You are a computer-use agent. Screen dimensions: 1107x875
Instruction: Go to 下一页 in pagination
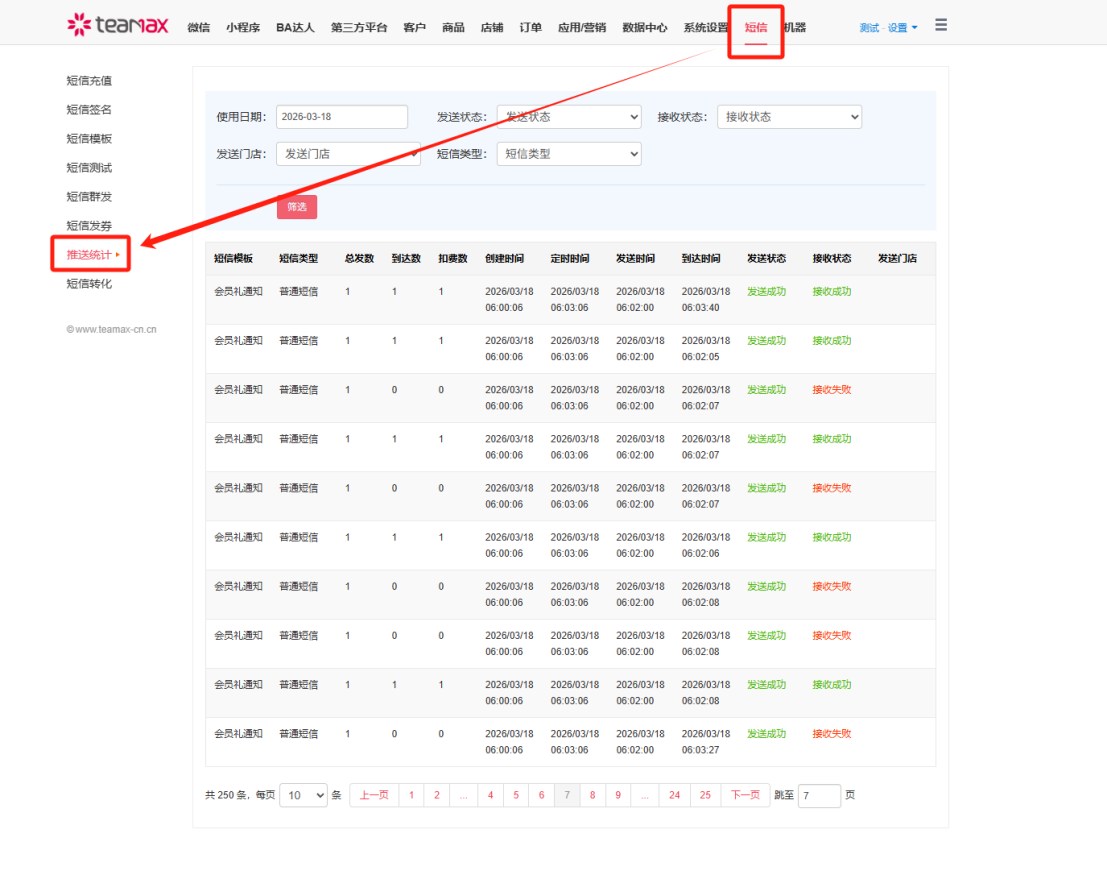tap(745, 795)
